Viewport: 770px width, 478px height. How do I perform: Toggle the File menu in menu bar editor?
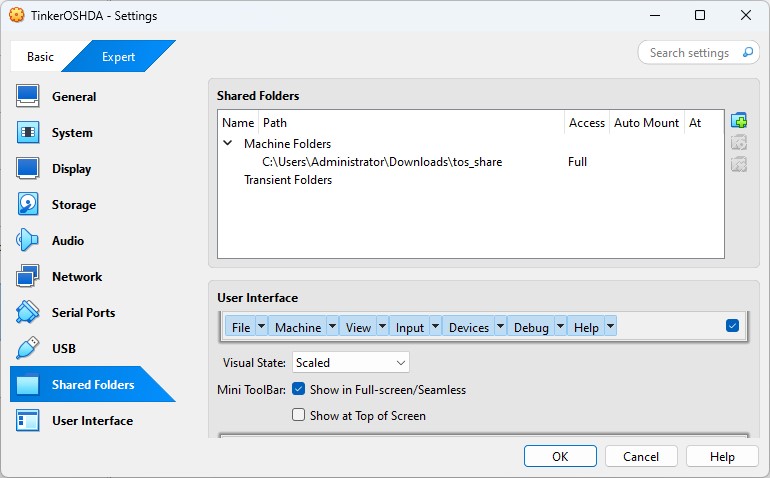click(x=241, y=327)
